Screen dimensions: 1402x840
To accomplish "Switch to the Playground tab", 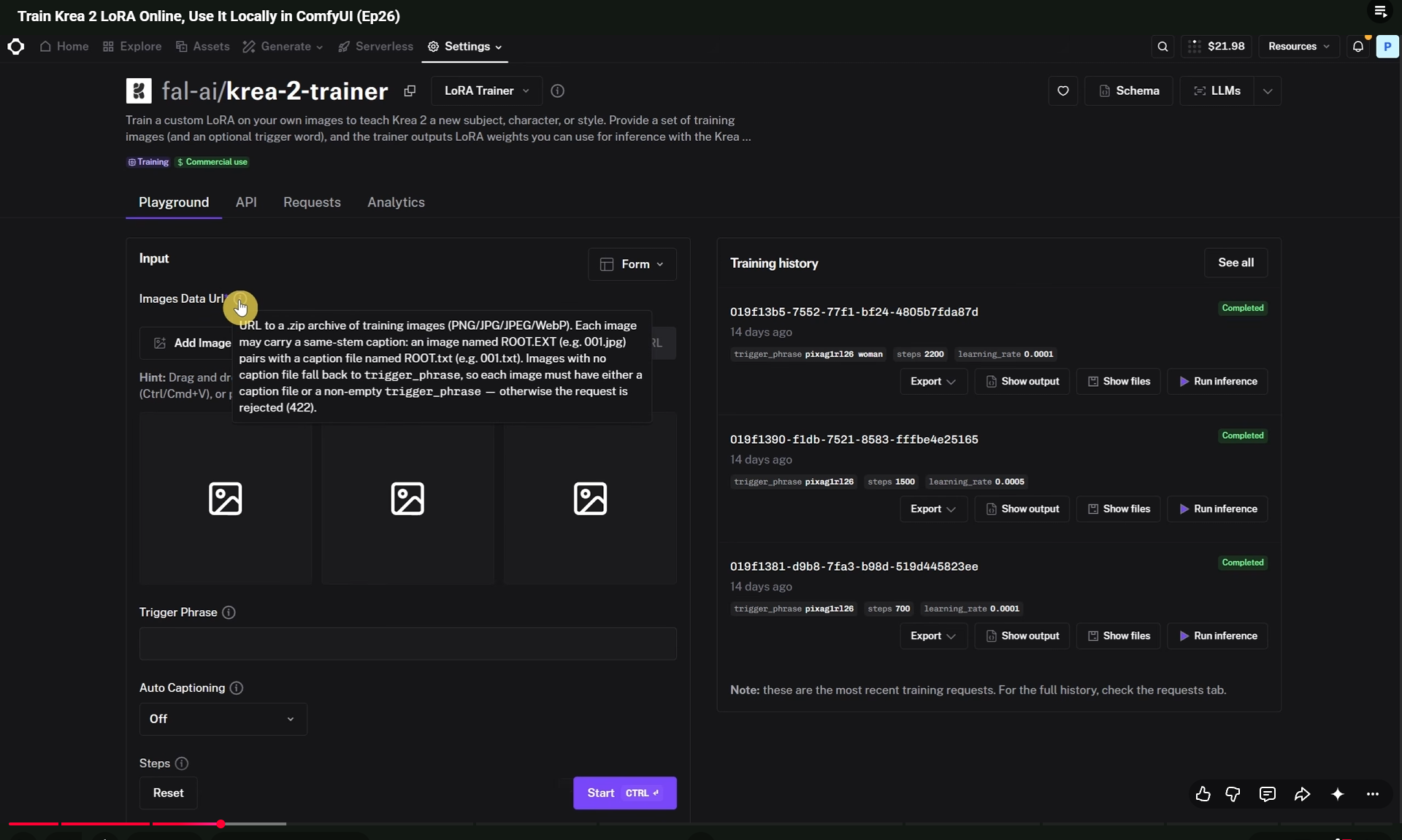I will click(x=174, y=203).
